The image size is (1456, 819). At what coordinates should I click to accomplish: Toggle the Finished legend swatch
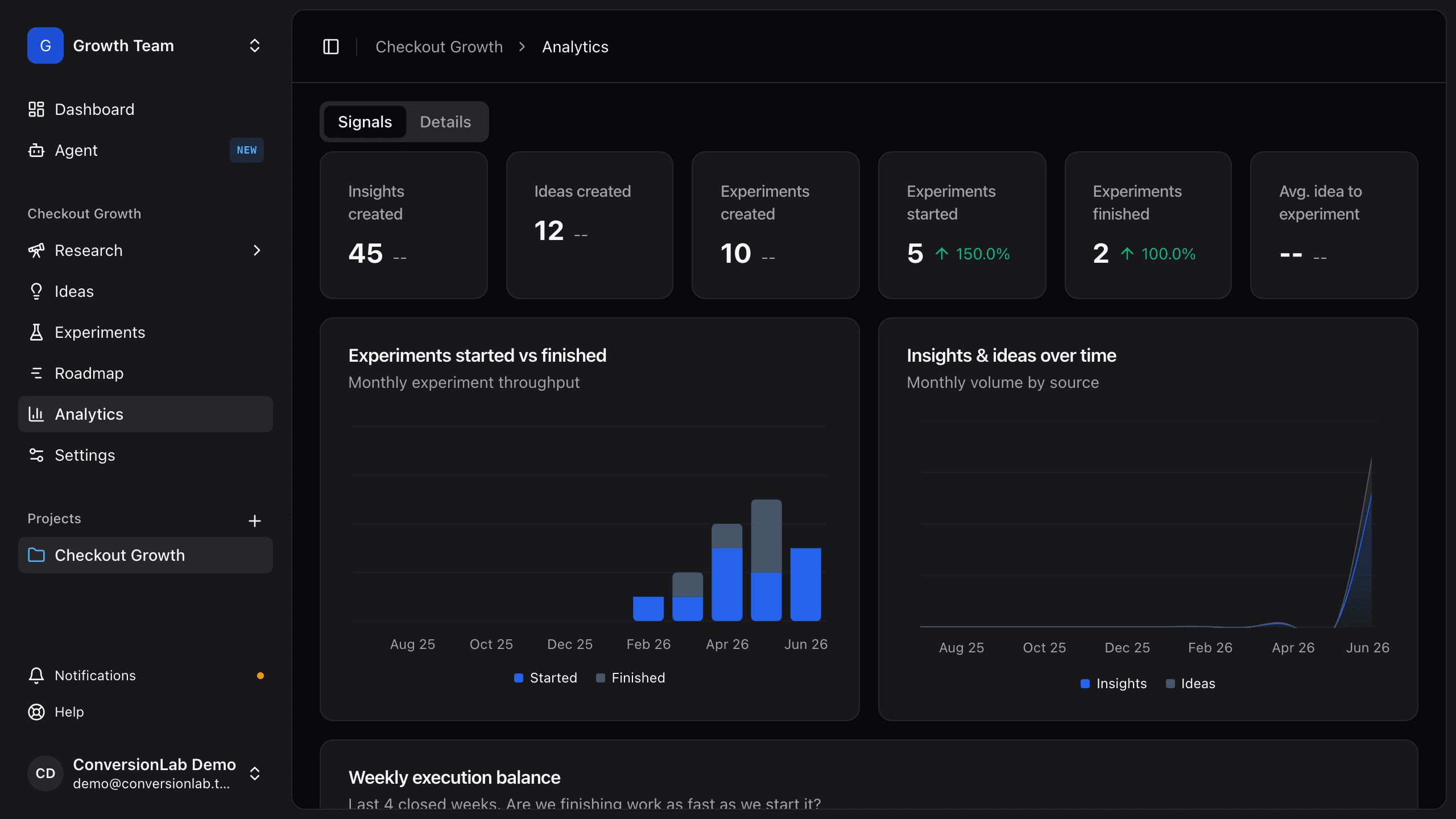pyautogui.click(x=600, y=678)
